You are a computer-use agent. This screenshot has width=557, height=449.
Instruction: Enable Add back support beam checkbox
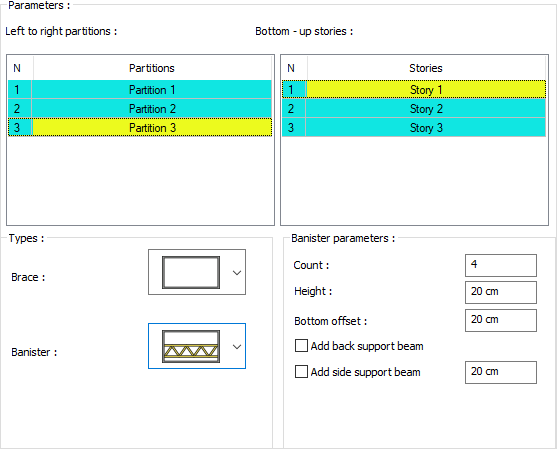click(301, 346)
